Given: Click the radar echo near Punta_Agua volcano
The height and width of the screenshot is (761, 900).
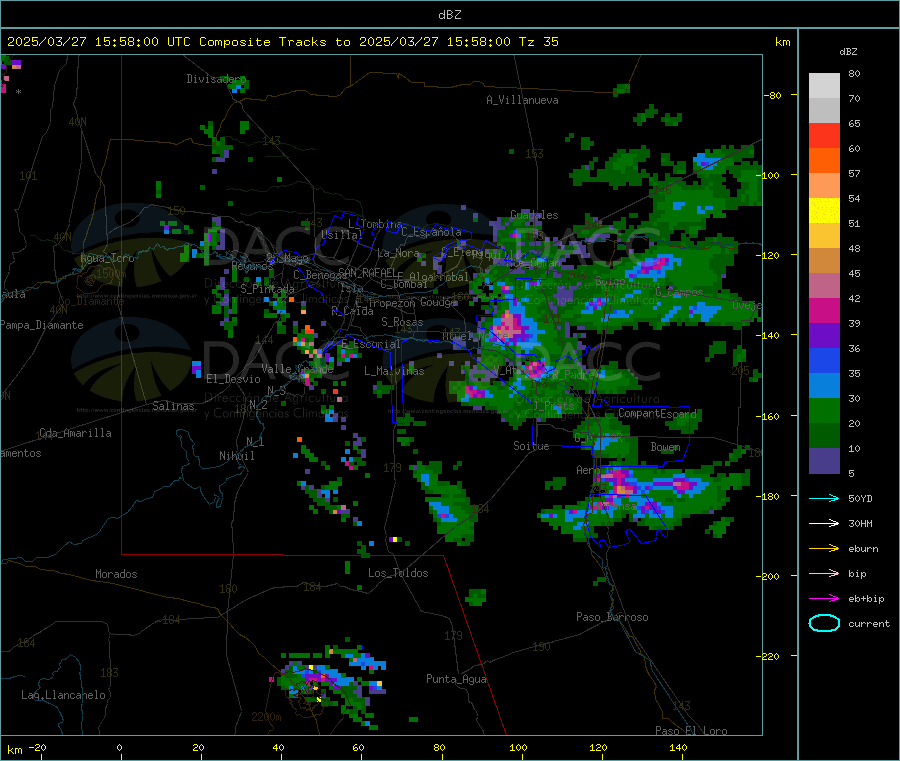Looking at the screenshot, I should pyautogui.click(x=330, y=683).
